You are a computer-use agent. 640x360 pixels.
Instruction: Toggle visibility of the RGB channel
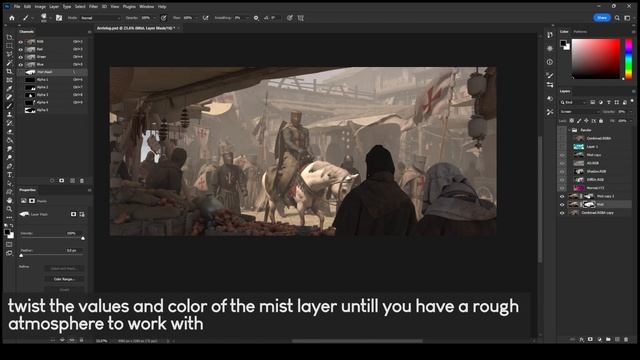(21, 42)
